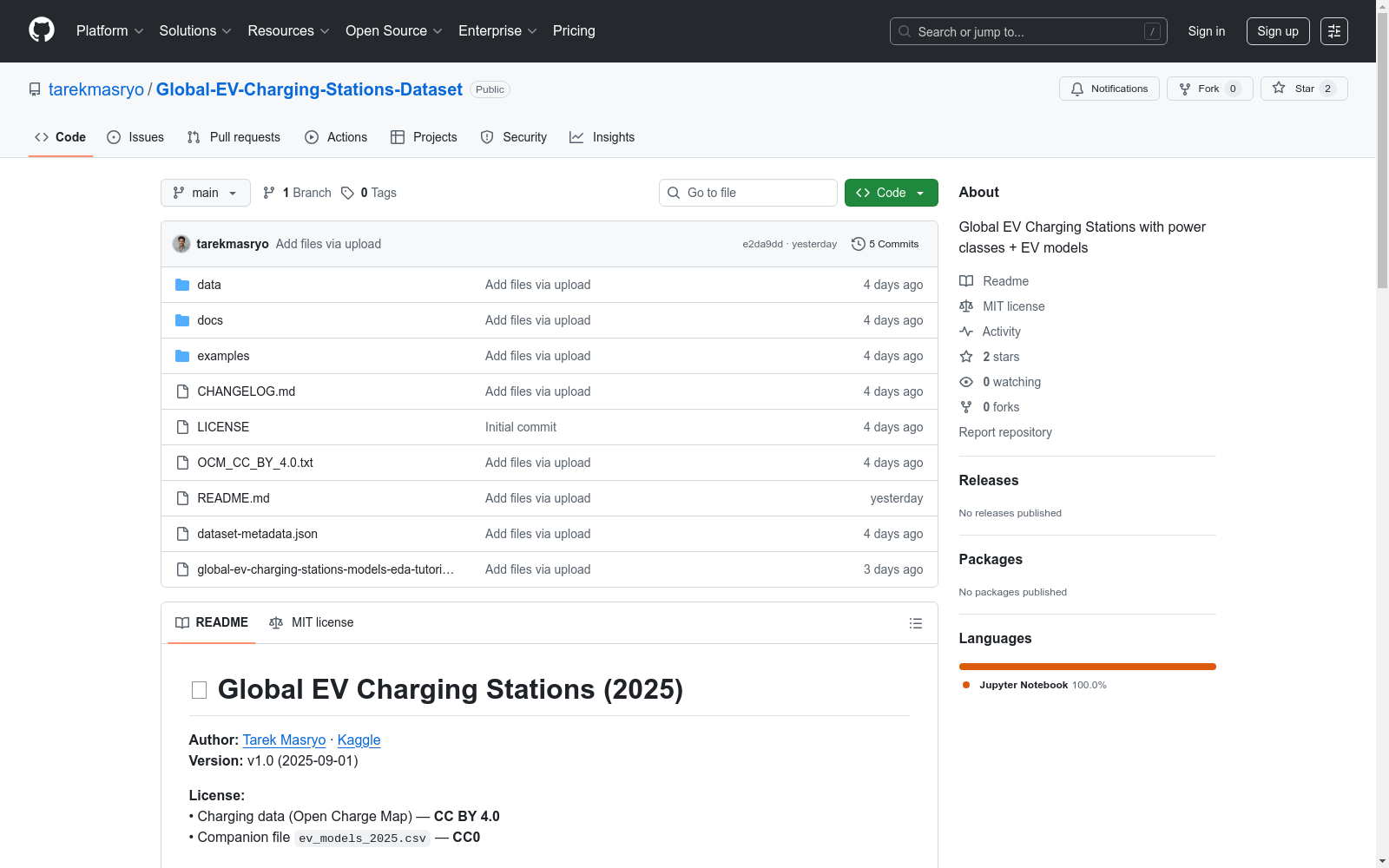Viewport: 1389px width, 868px height.
Task: Click the repository icon before tarekmasryo
Action: [x=35, y=89]
